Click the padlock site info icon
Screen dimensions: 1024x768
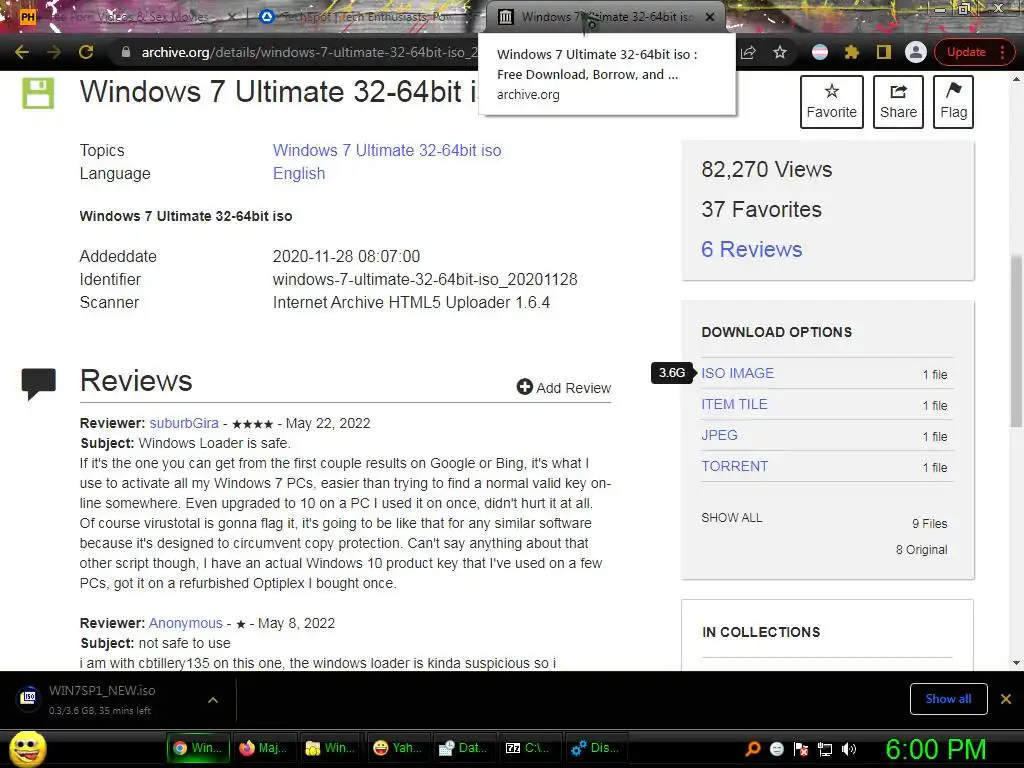[x=126, y=52]
